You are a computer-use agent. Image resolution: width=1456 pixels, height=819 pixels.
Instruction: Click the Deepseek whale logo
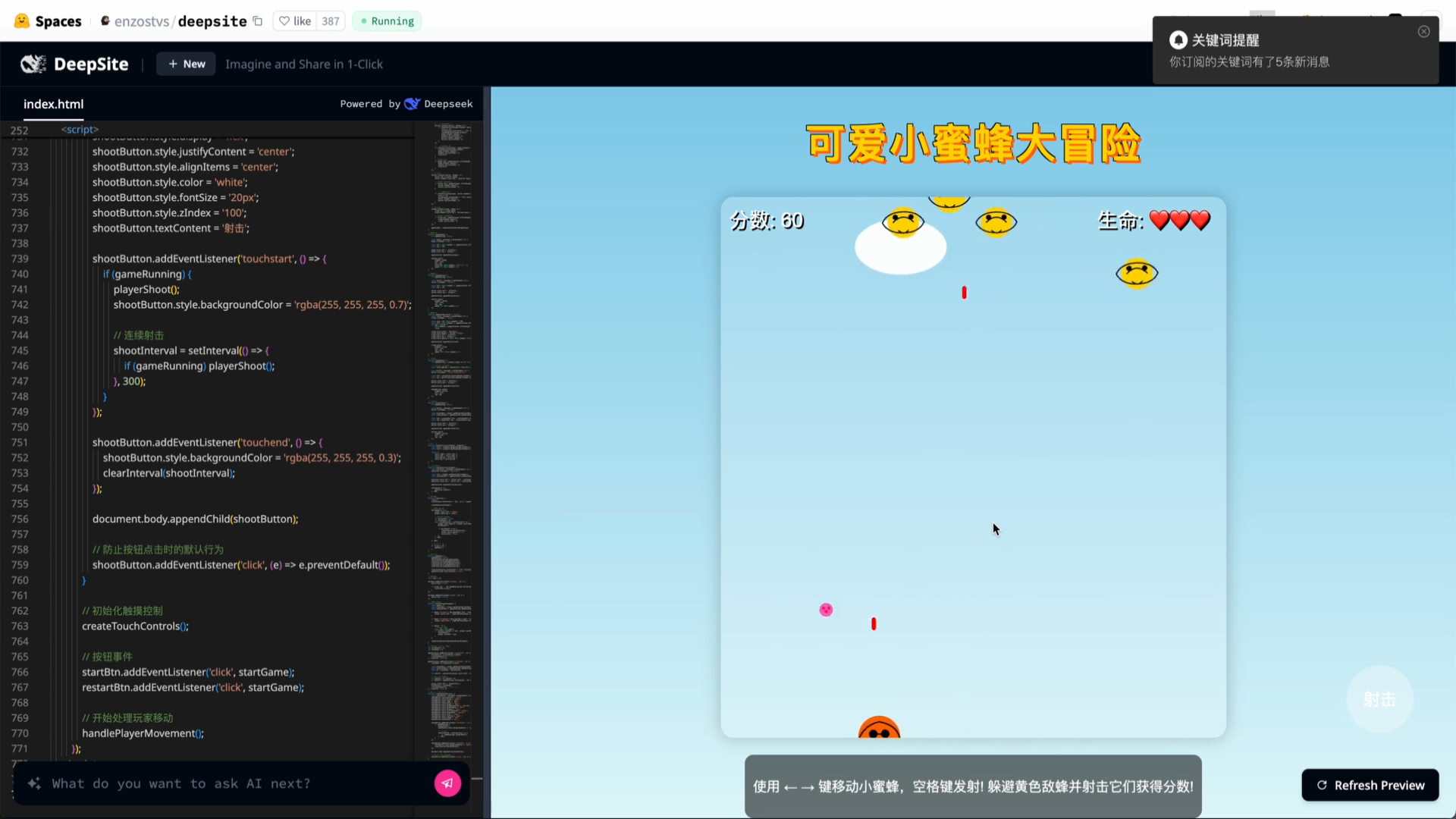[x=412, y=104]
